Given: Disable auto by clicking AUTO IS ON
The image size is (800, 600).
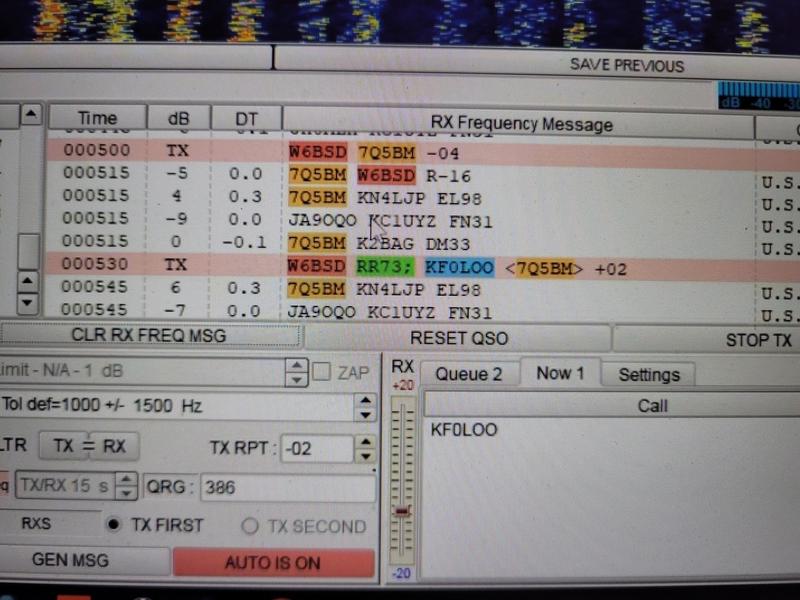Looking at the screenshot, I should [x=273, y=562].
